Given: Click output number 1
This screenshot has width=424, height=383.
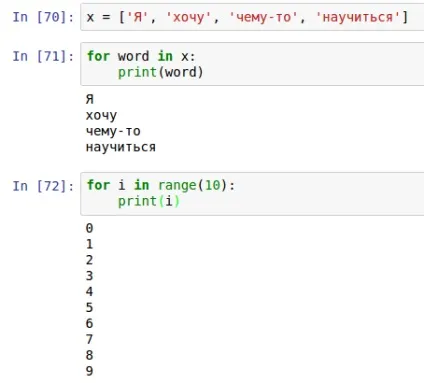Looking at the screenshot, I should 89,244.
